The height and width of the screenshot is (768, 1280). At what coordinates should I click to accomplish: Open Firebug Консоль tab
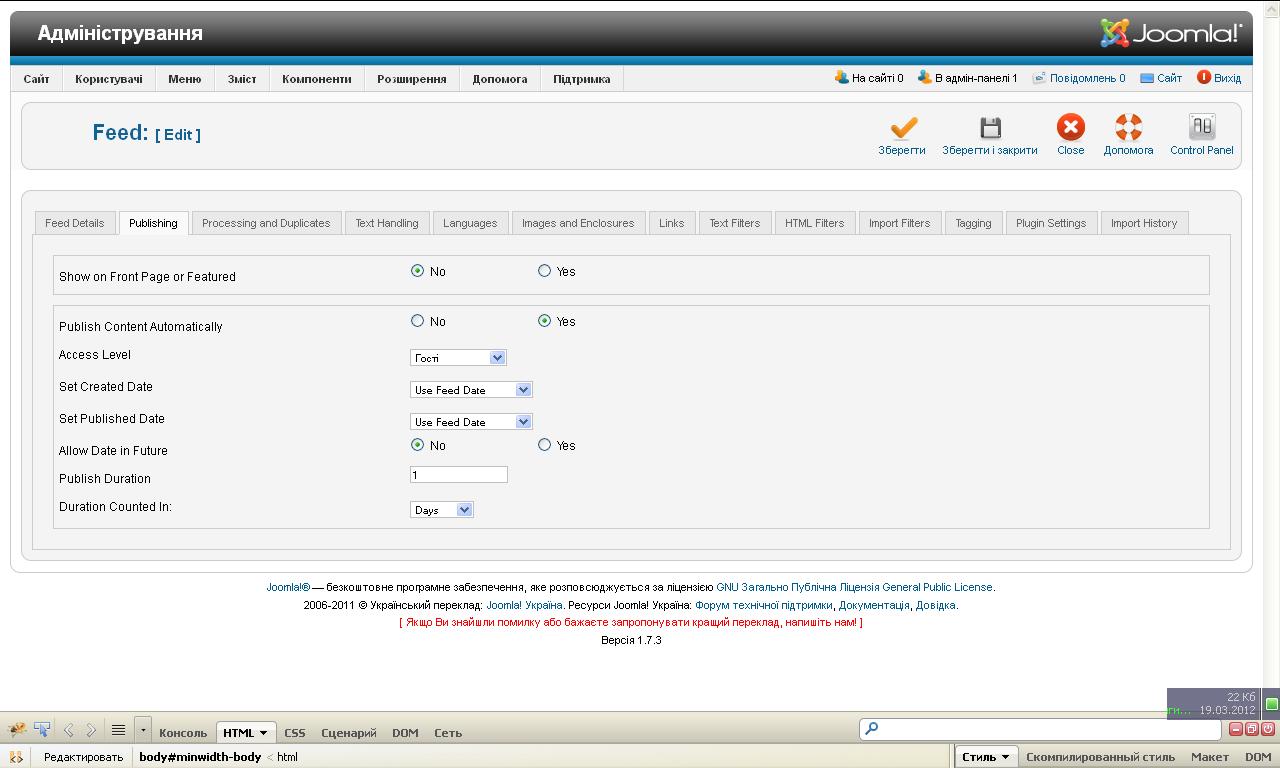point(183,733)
